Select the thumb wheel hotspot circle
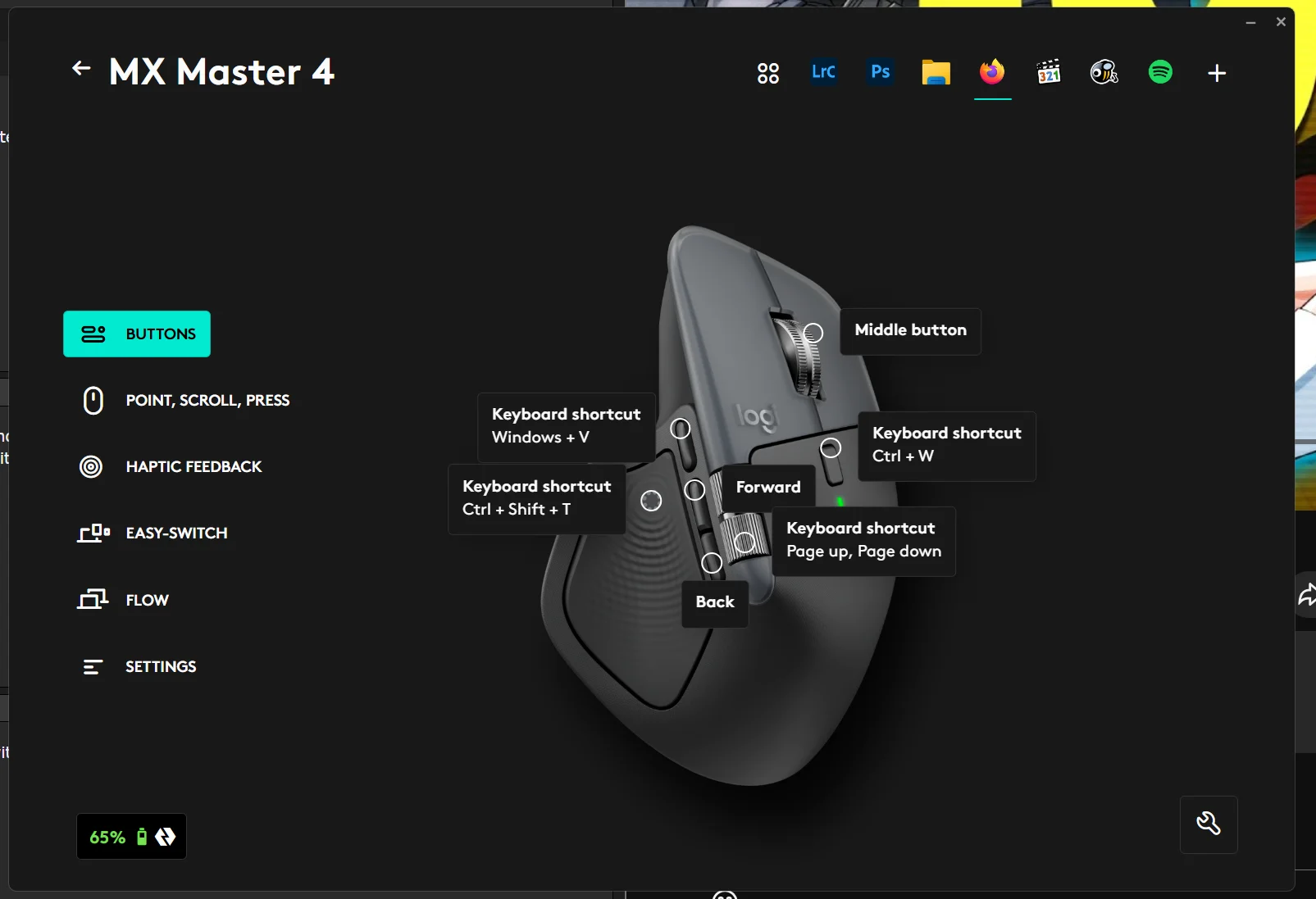This screenshot has height=899, width=1316. click(745, 542)
